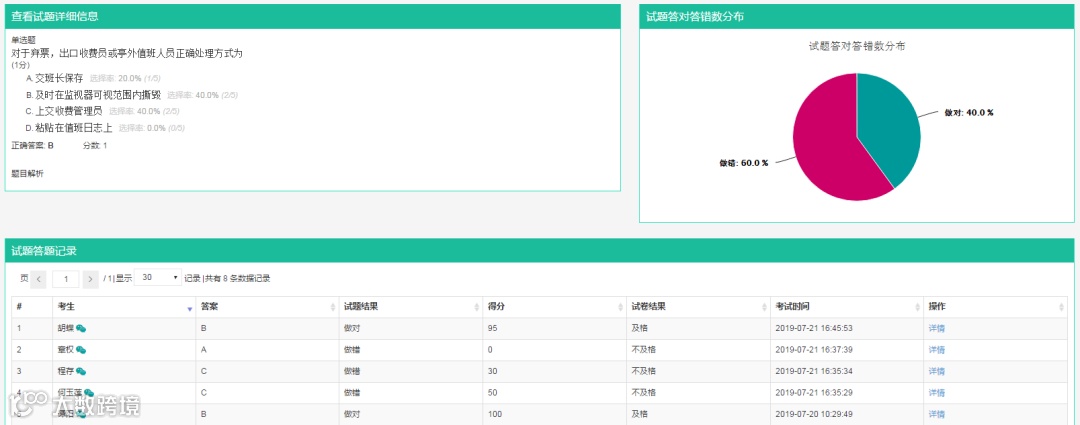Screen dimensions: 1080x425
Task: Go to the next page of records
Action: 90,279
